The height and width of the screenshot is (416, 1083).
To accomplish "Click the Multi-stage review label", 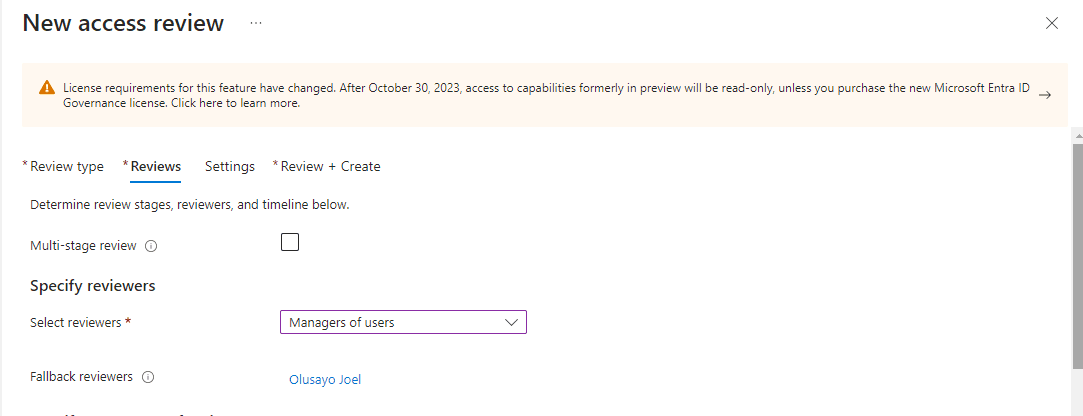I will point(83,245).
